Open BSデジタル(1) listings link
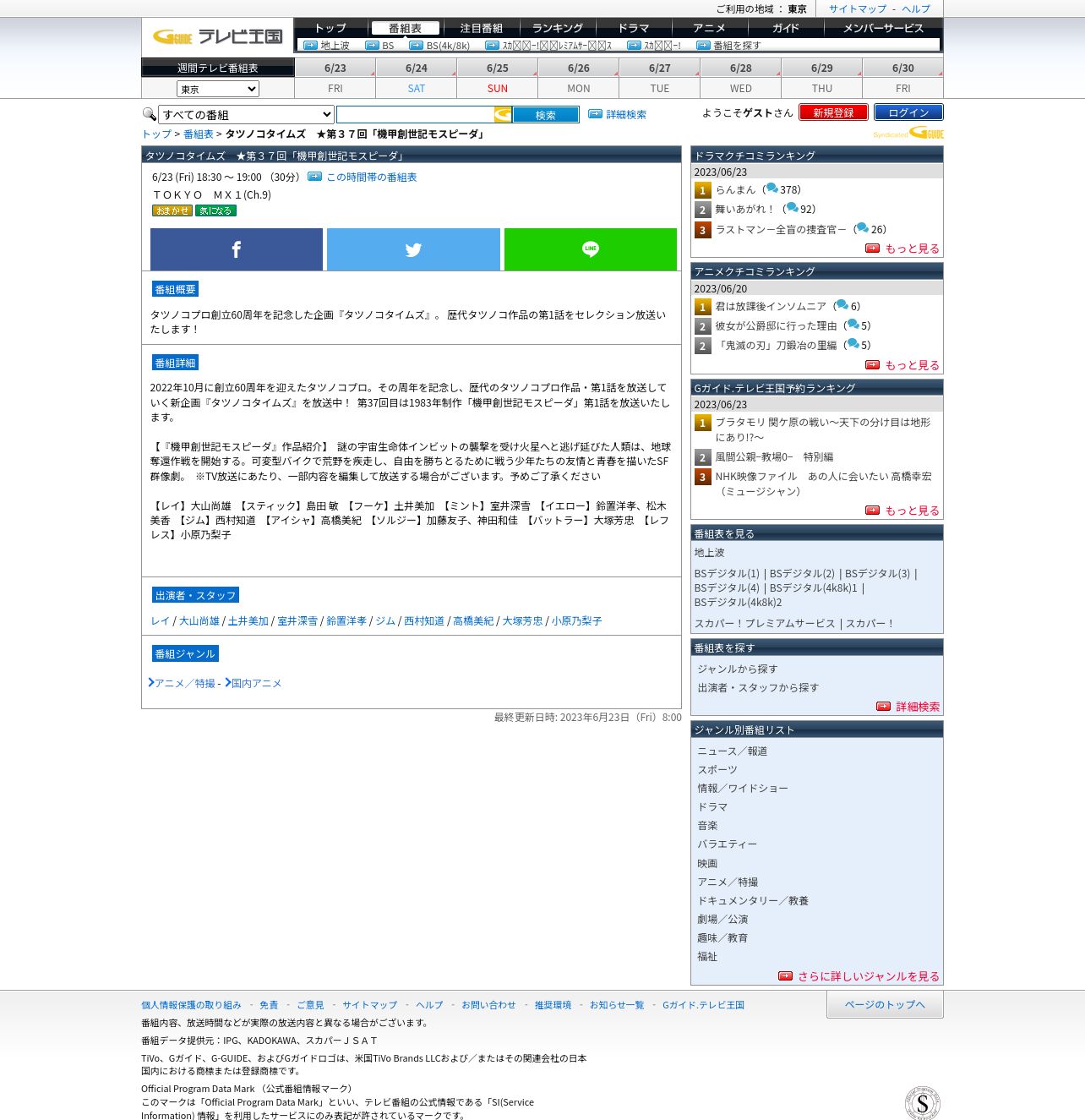This screenshot has width=1085, height=1120. point(727,573)
